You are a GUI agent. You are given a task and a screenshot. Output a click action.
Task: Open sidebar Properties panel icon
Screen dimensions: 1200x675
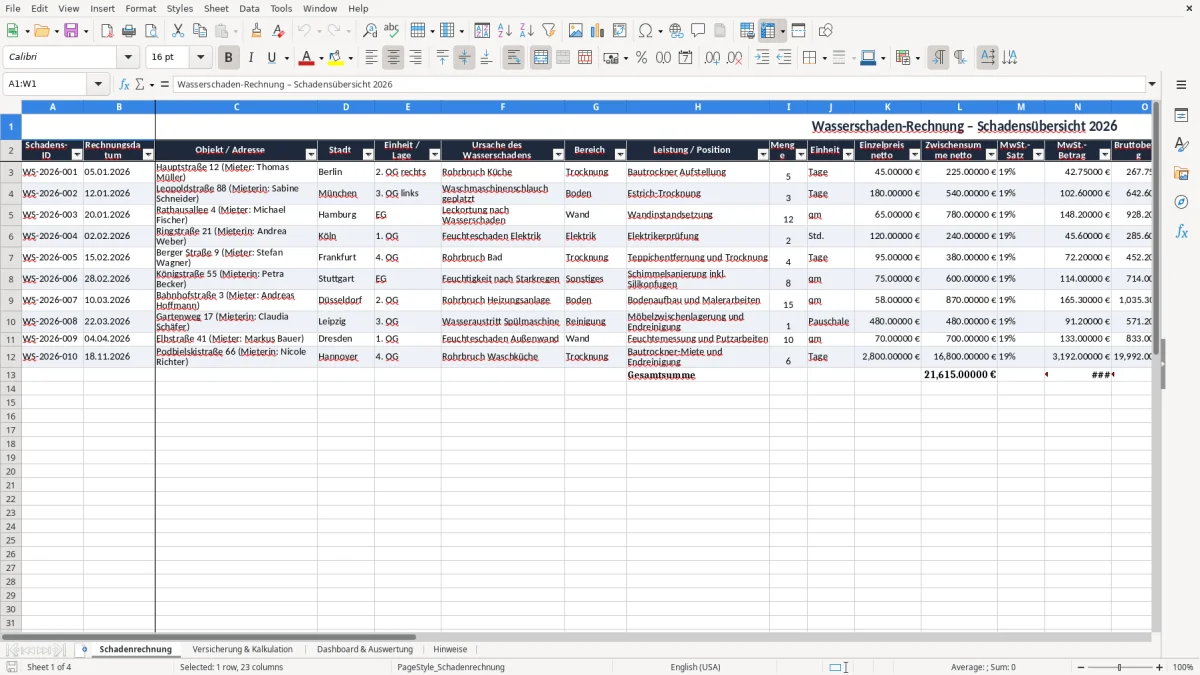(x=1181, y=116)
